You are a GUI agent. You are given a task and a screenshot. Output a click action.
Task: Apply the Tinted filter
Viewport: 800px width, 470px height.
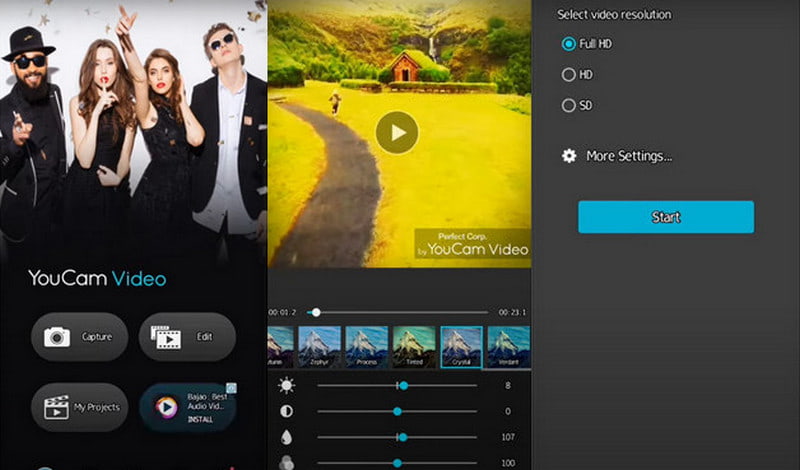414,347
